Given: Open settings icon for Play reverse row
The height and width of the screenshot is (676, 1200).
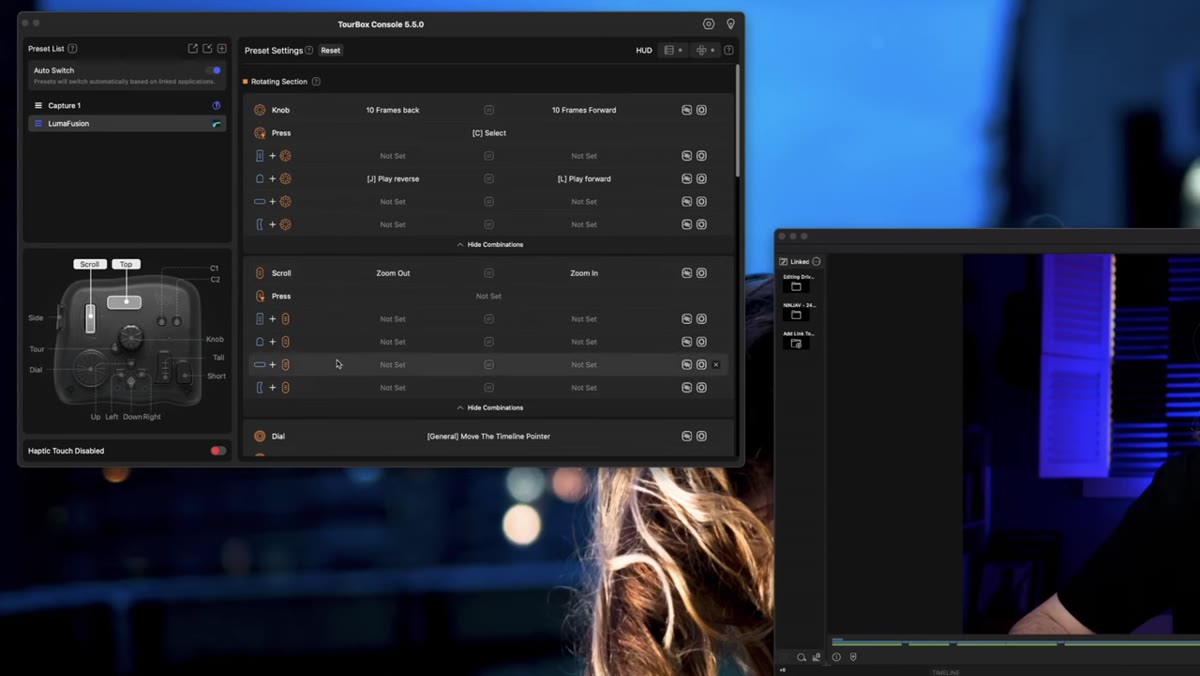Looking at the screenshot, I should coord(702,179).
